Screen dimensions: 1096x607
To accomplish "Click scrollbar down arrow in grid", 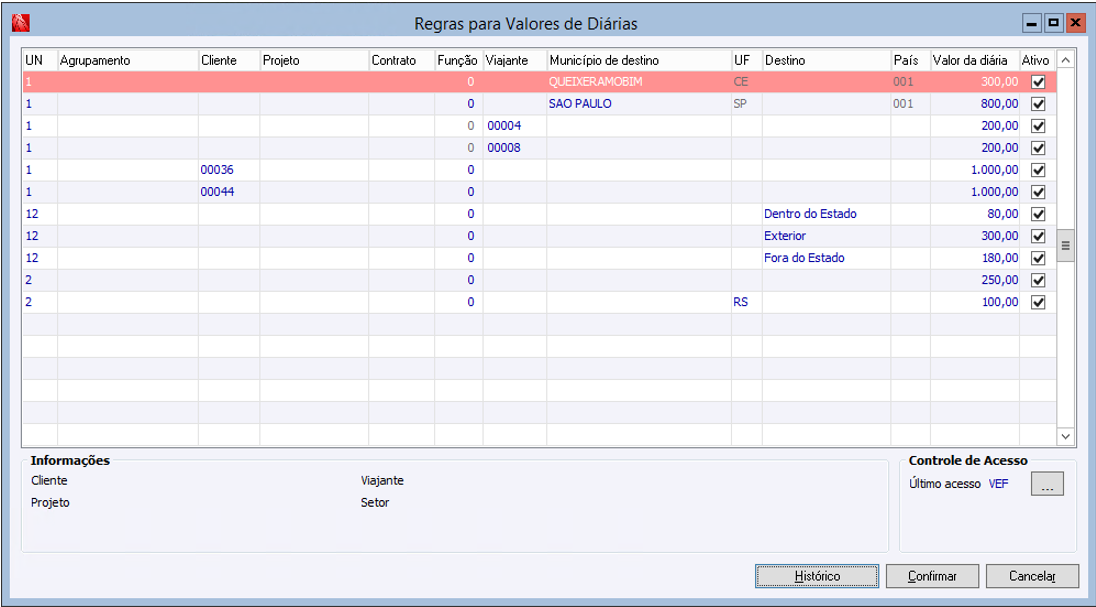I will [1065, 436].
